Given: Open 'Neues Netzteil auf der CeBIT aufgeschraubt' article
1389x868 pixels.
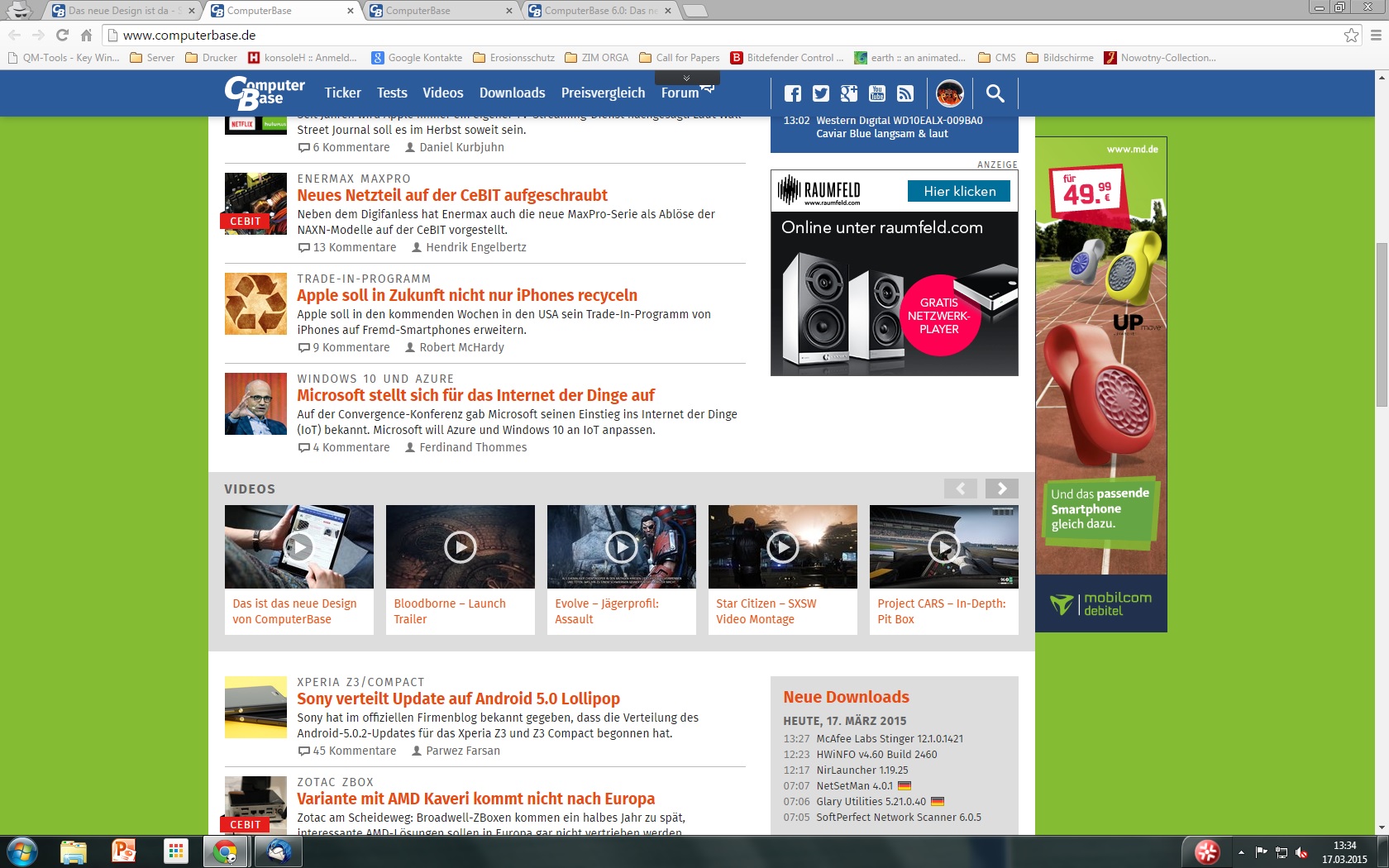Looking at the screenshot, I should (x=452, y=195).
